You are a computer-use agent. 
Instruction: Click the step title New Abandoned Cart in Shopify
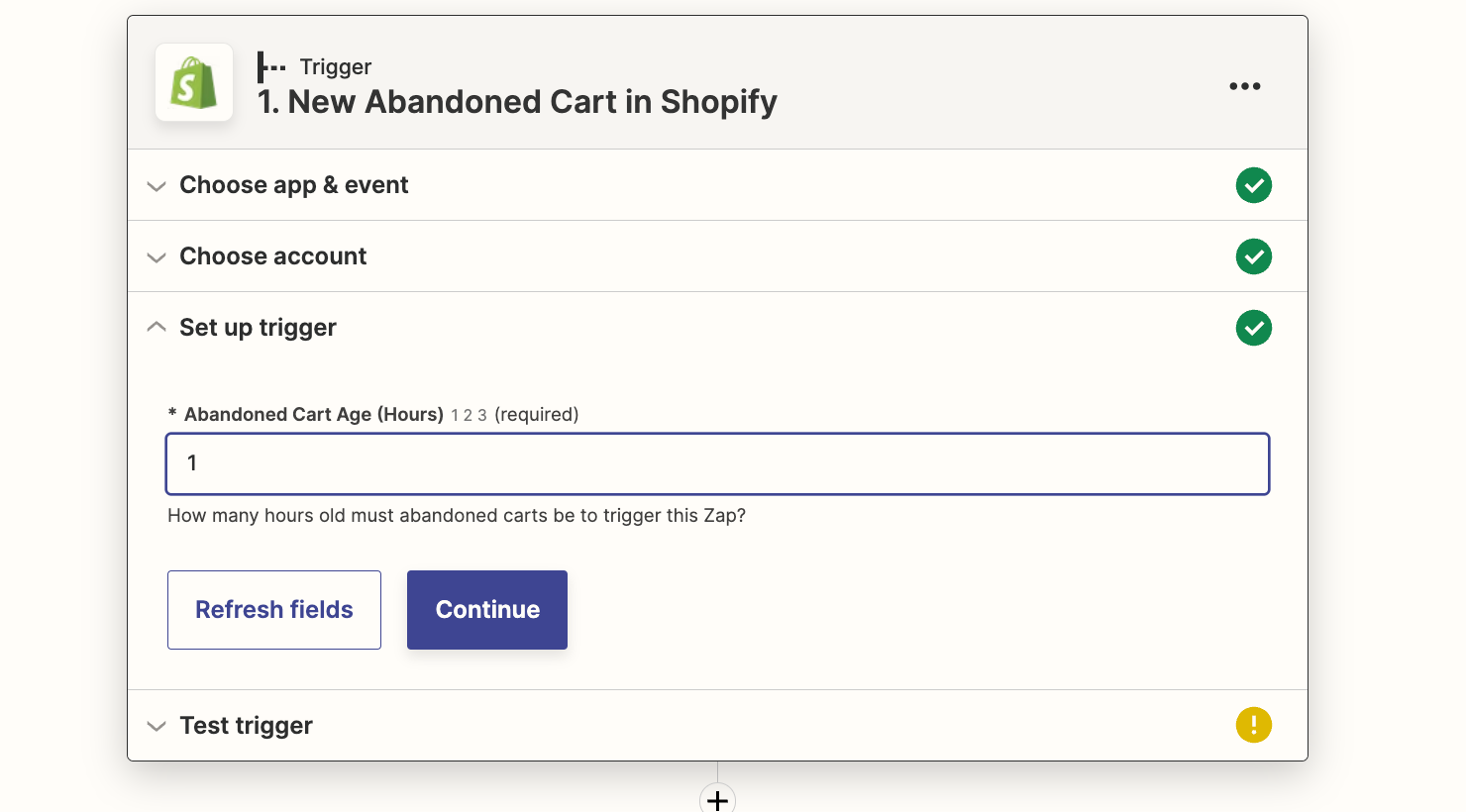516,102
